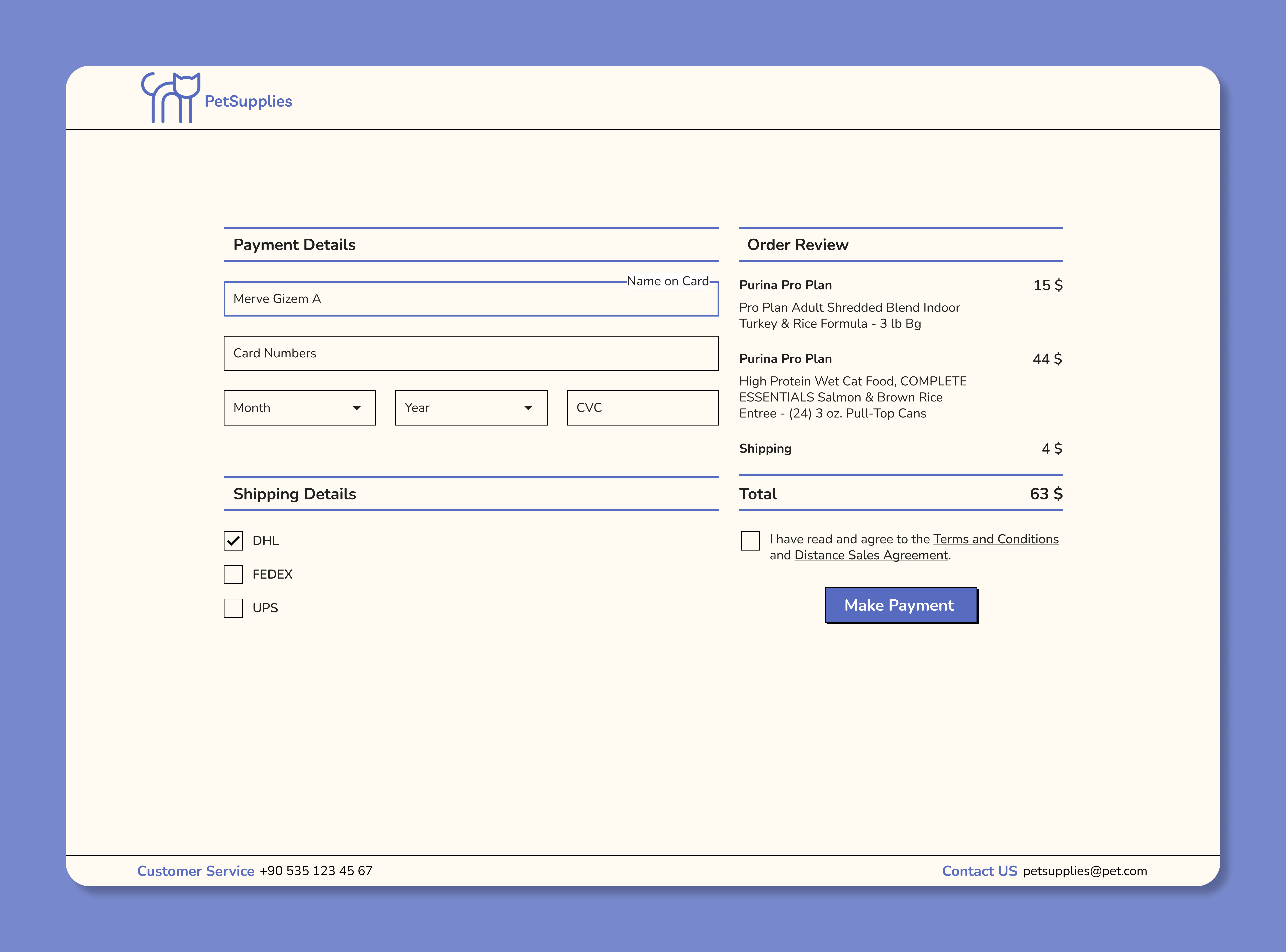Click the PetSupplies cat logo
The height and width of the screenshot is (952, 1286).
pyautogui.click(x=170, y=98)
